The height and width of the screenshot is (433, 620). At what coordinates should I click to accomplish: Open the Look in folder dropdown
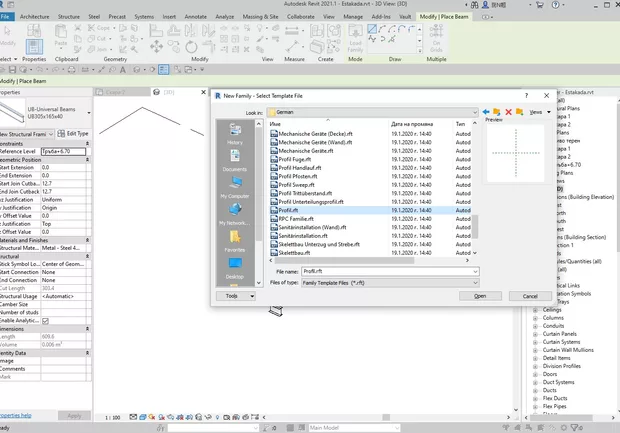coord(370,113)
